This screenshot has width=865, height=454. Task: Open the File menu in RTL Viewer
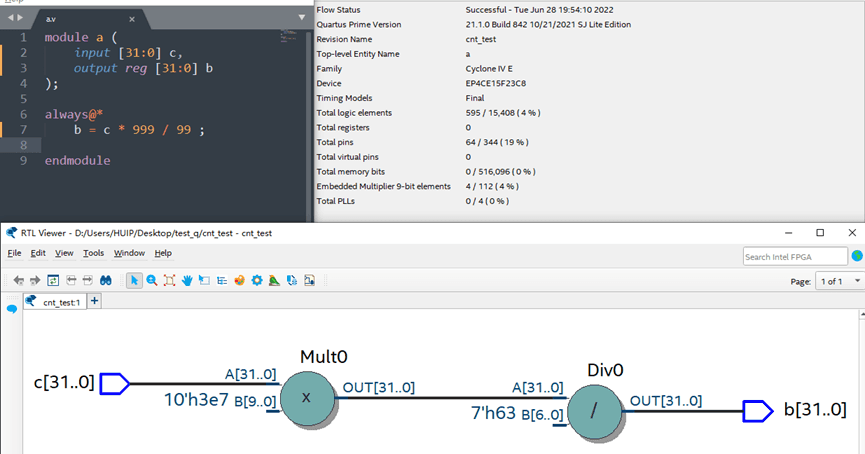tap(14, 253)
